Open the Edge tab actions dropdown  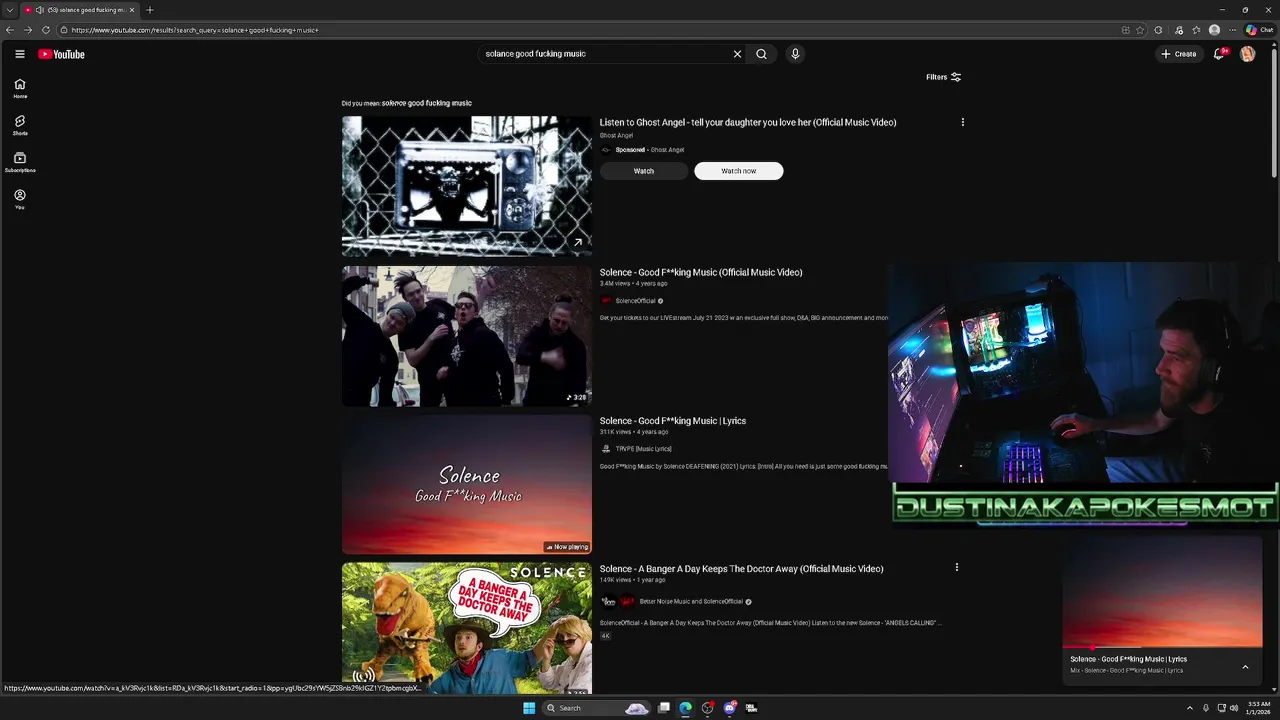pos(10,10)
